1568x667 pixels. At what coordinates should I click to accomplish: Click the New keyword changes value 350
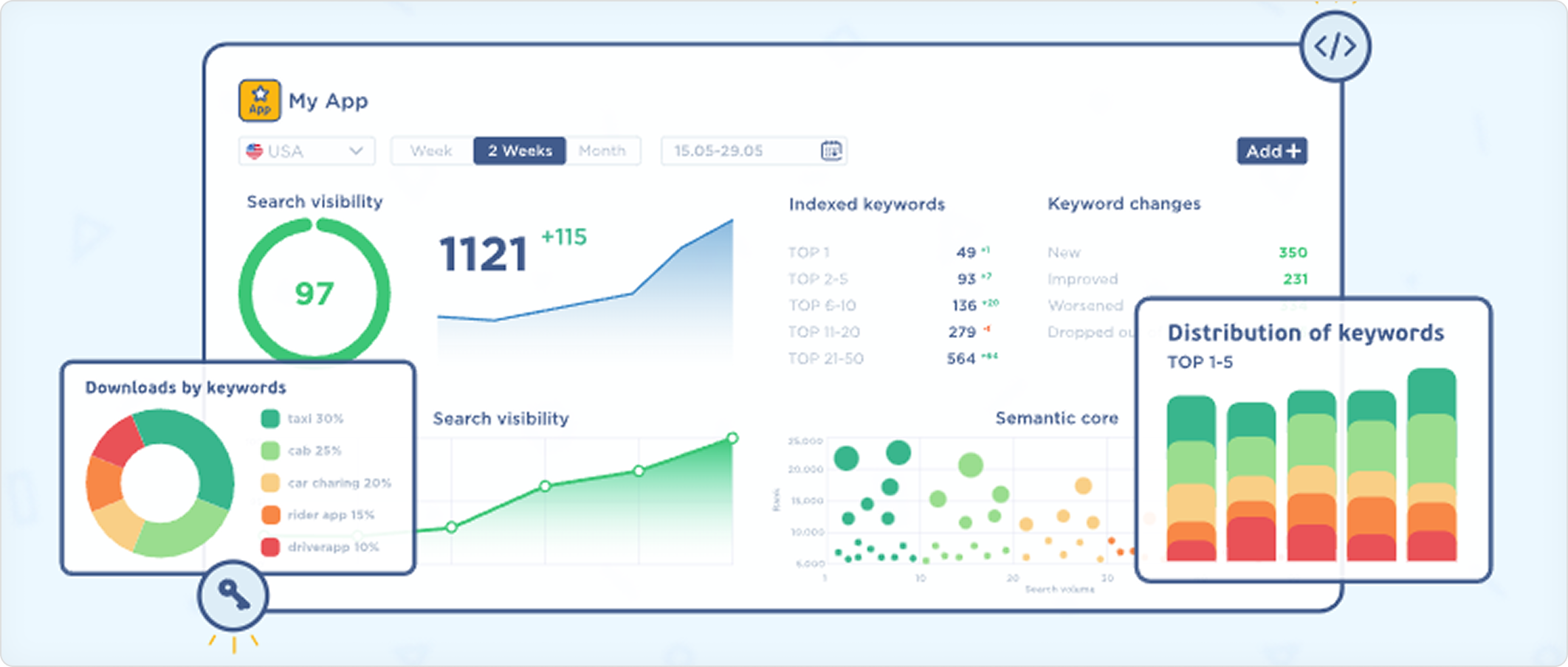point(1293,252)
